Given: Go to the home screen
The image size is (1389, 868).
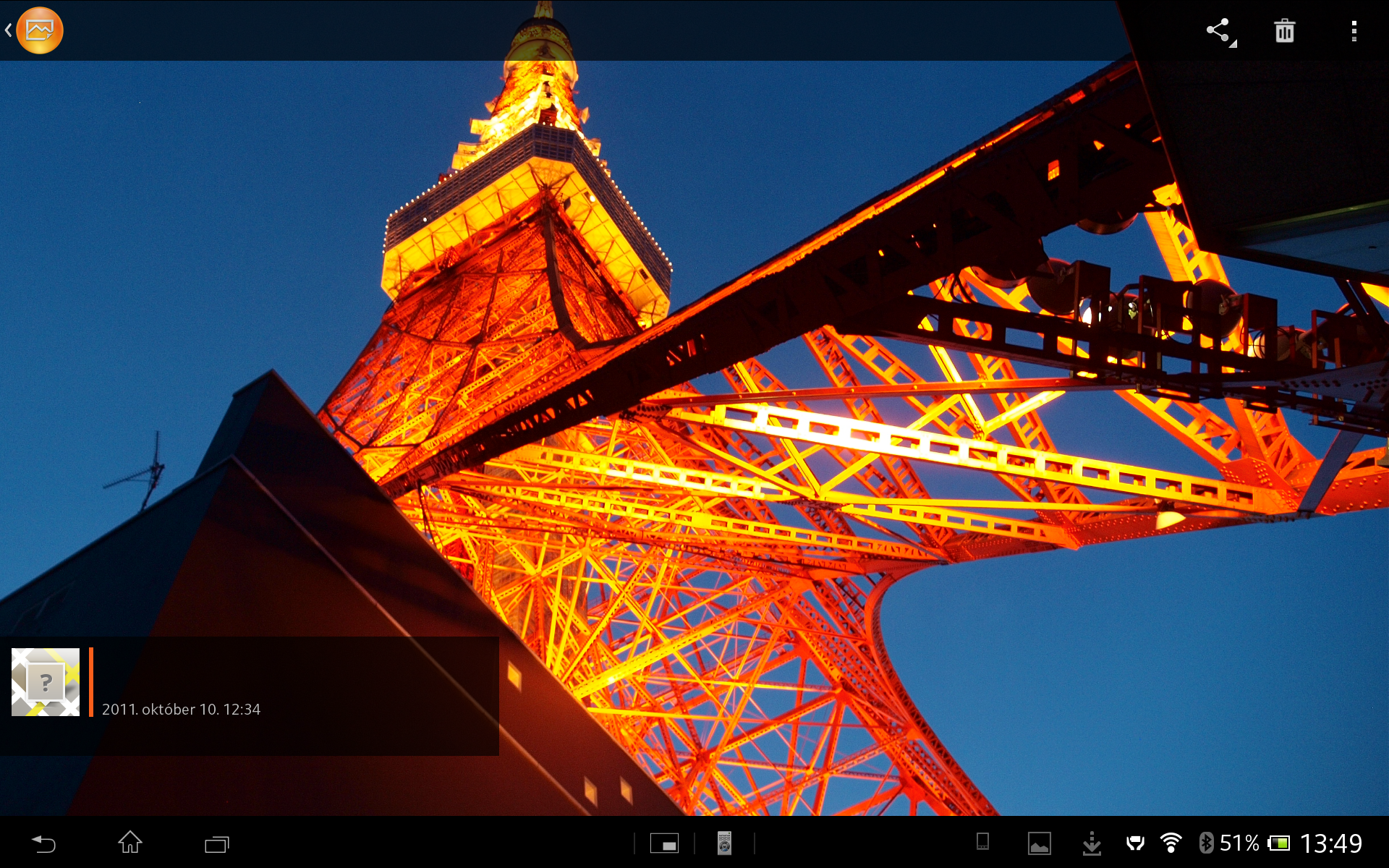Looking at the screenshot, I should coord(130,843).
